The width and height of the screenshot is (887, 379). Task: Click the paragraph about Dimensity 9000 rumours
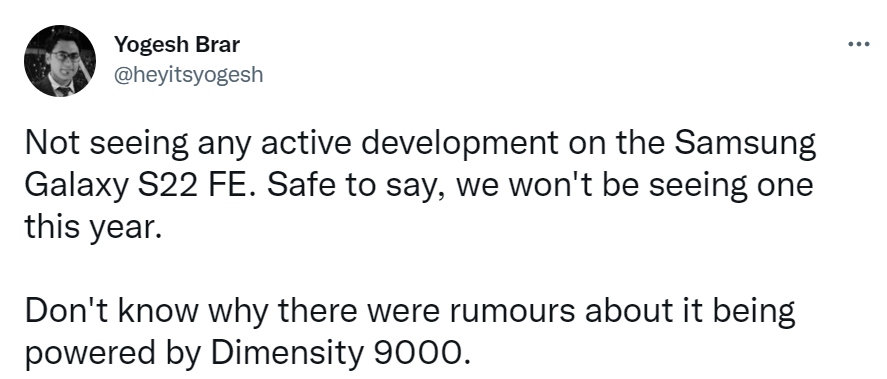(x=410, y=331)
